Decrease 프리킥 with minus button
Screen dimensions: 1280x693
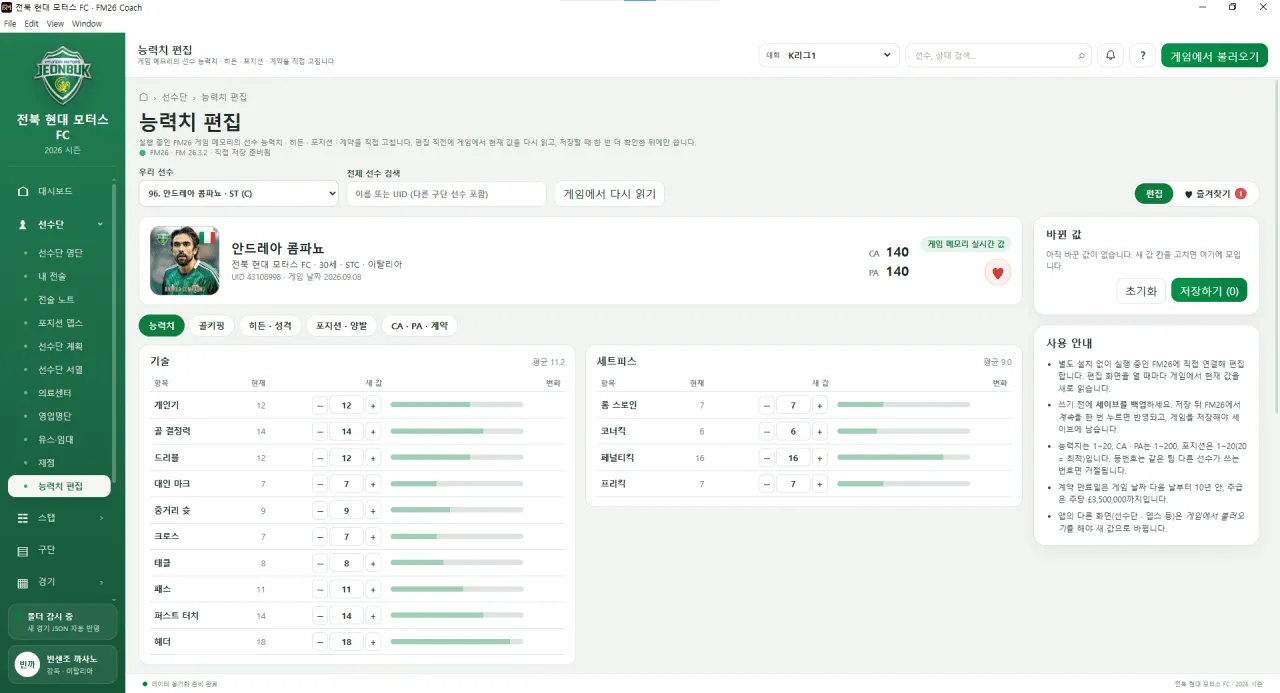pyautogui.click(x=767, y=484)
